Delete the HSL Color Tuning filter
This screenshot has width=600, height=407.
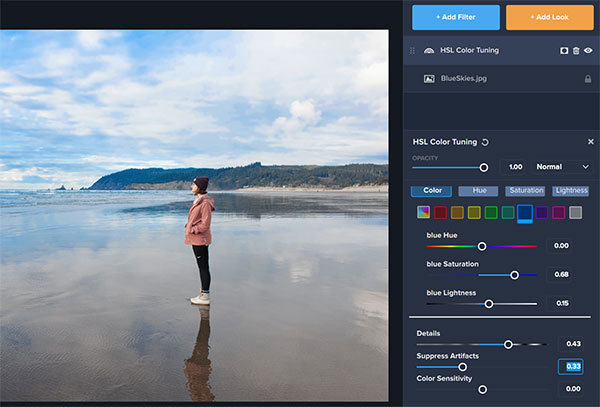tap(575, 50)
